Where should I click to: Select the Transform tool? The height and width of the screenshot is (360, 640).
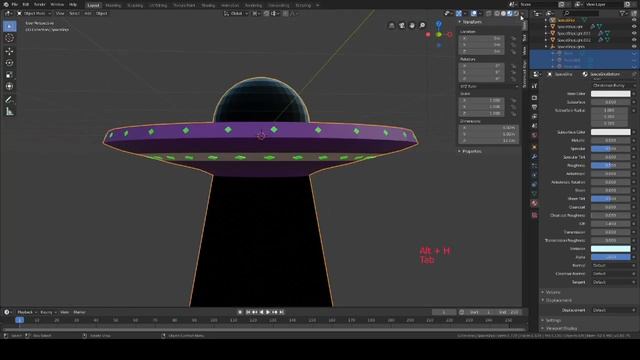point(9,87)
